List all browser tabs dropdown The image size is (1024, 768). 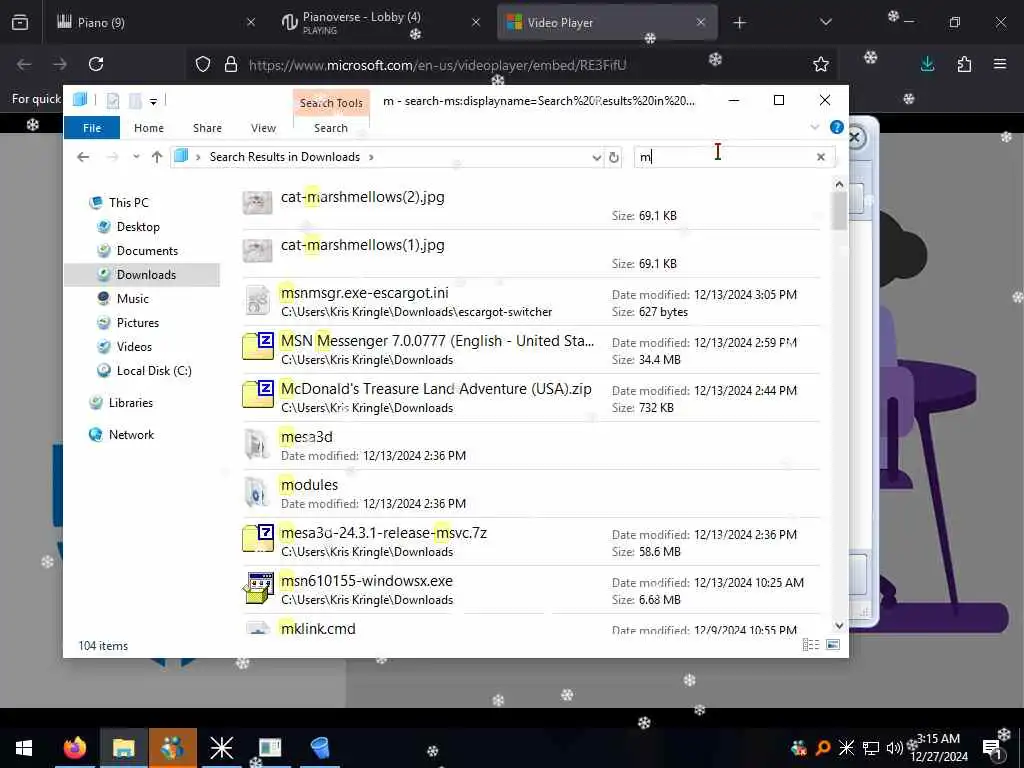point(825,23)
